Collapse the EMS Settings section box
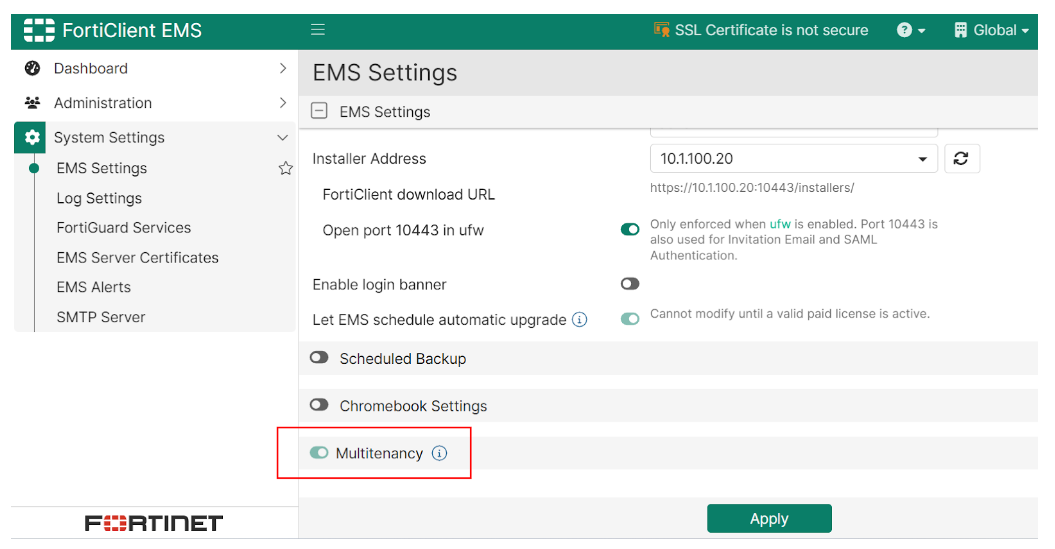This screenshot has height=549, width=1055. coord(320,111)
